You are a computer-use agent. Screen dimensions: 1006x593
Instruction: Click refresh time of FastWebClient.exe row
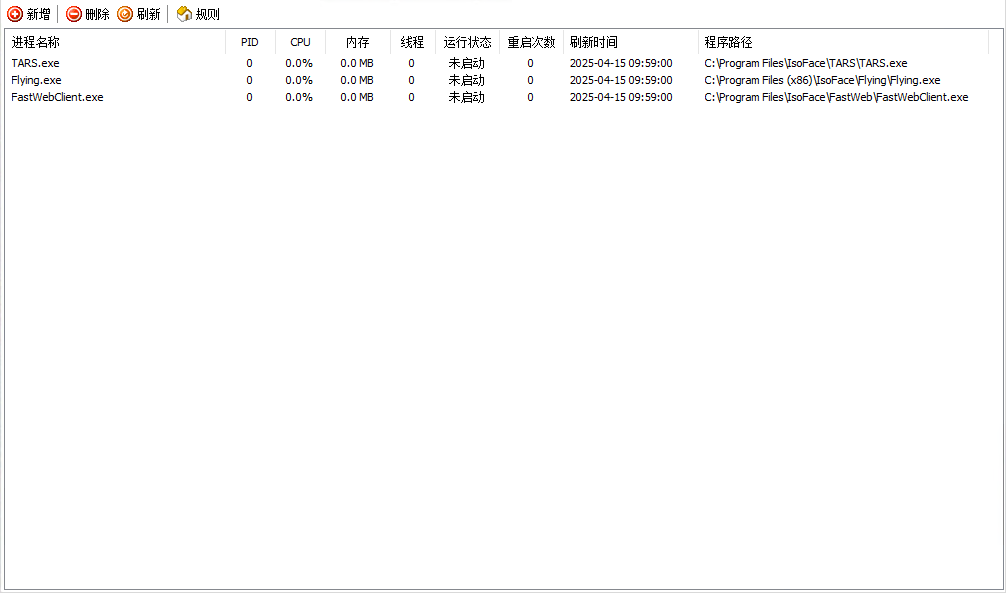(x=621, y=98)
